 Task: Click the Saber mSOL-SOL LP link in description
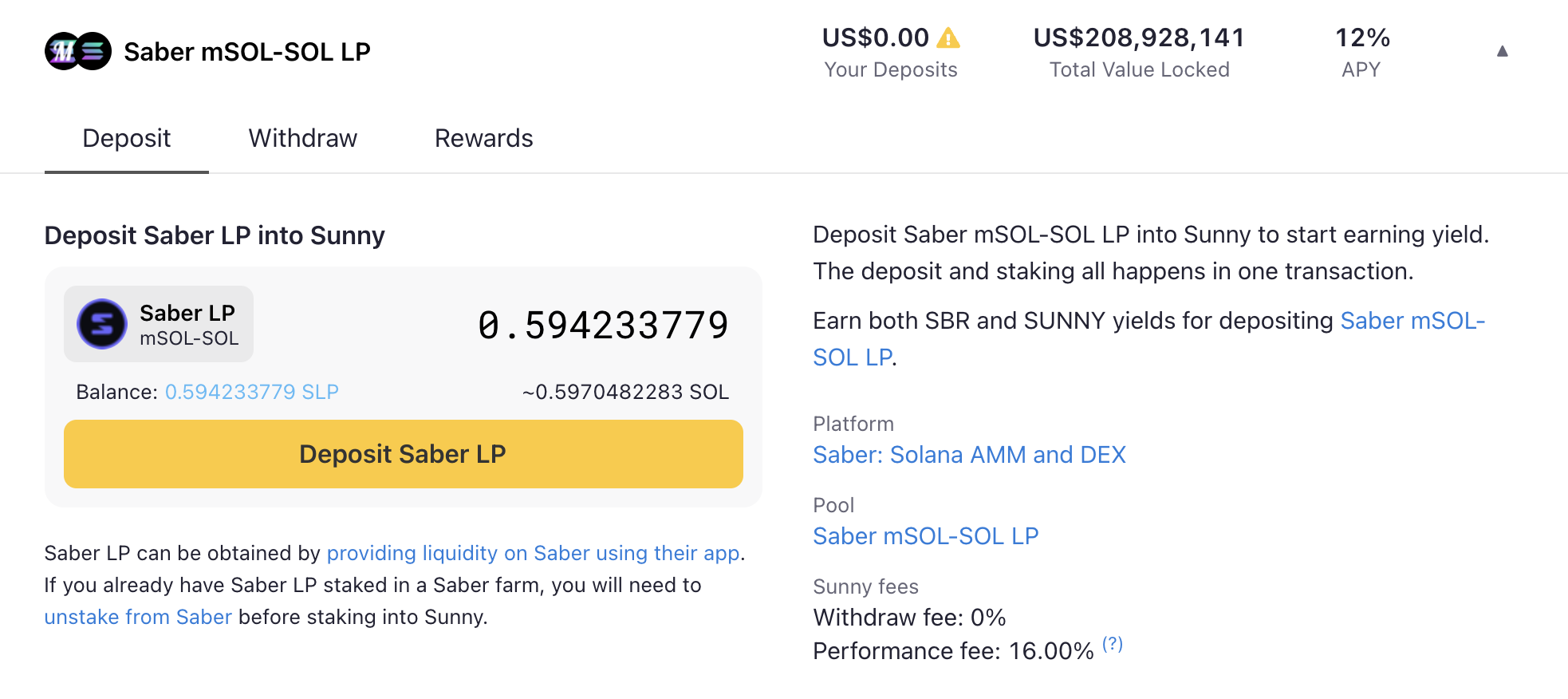pos(1148,339)
